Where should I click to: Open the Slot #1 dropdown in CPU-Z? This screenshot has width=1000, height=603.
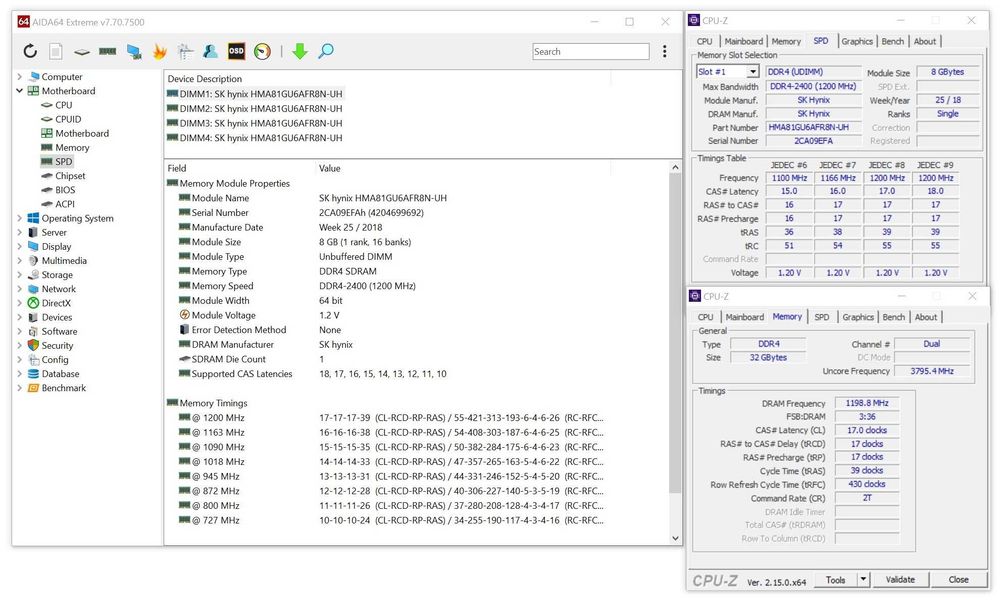pyautogui.click(x=752, y=72)
